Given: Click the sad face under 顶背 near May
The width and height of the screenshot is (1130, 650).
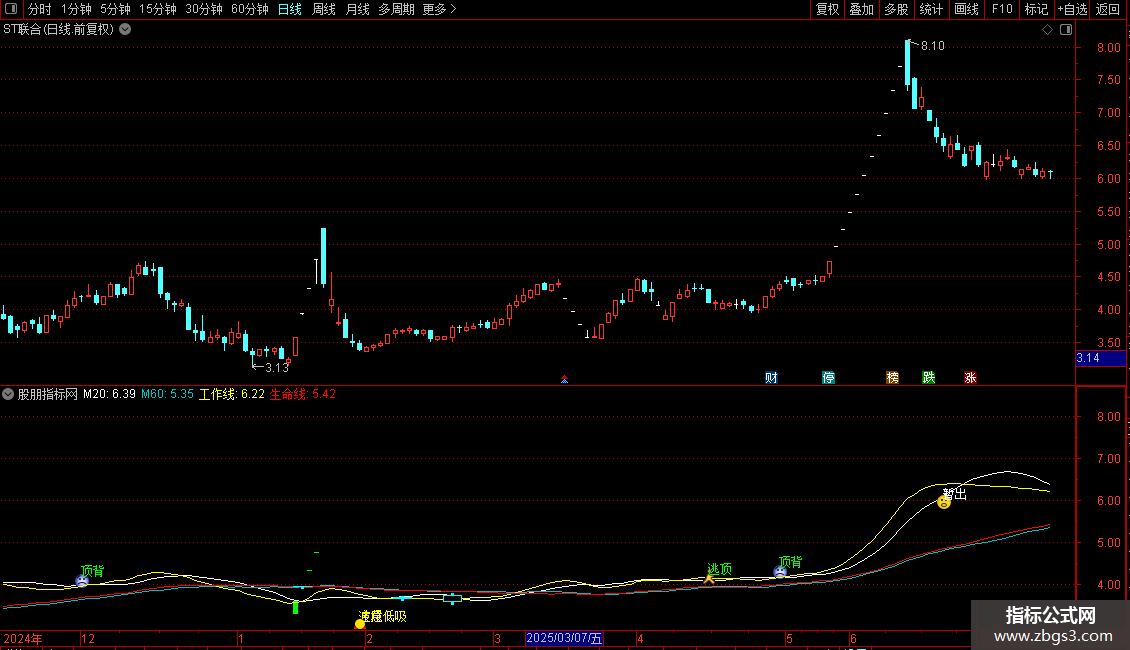Looking at the screenshot, I should 780,572.
